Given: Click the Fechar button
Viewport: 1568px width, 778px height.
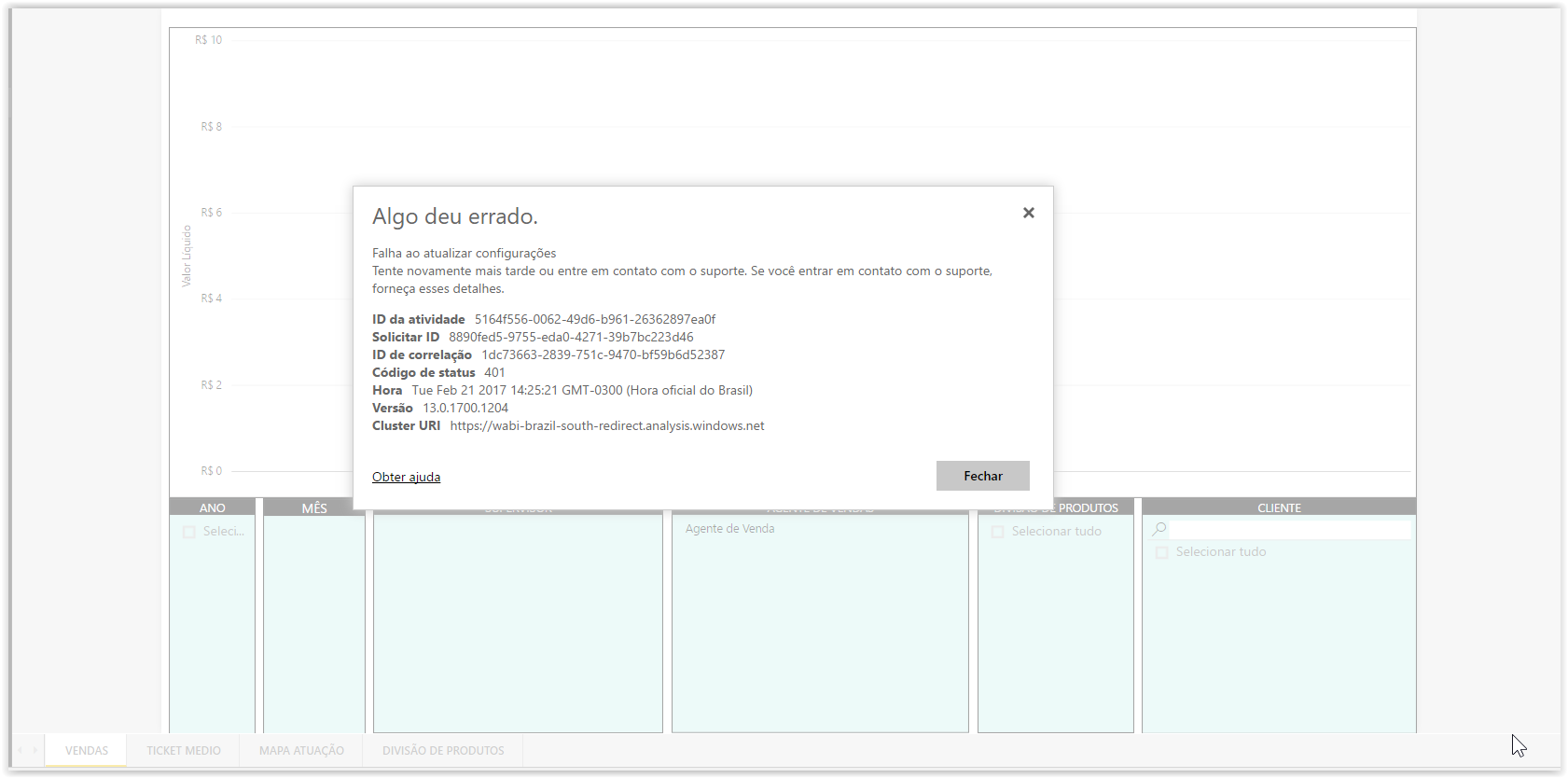Looking at the screenshot, I should coord(983,476).
